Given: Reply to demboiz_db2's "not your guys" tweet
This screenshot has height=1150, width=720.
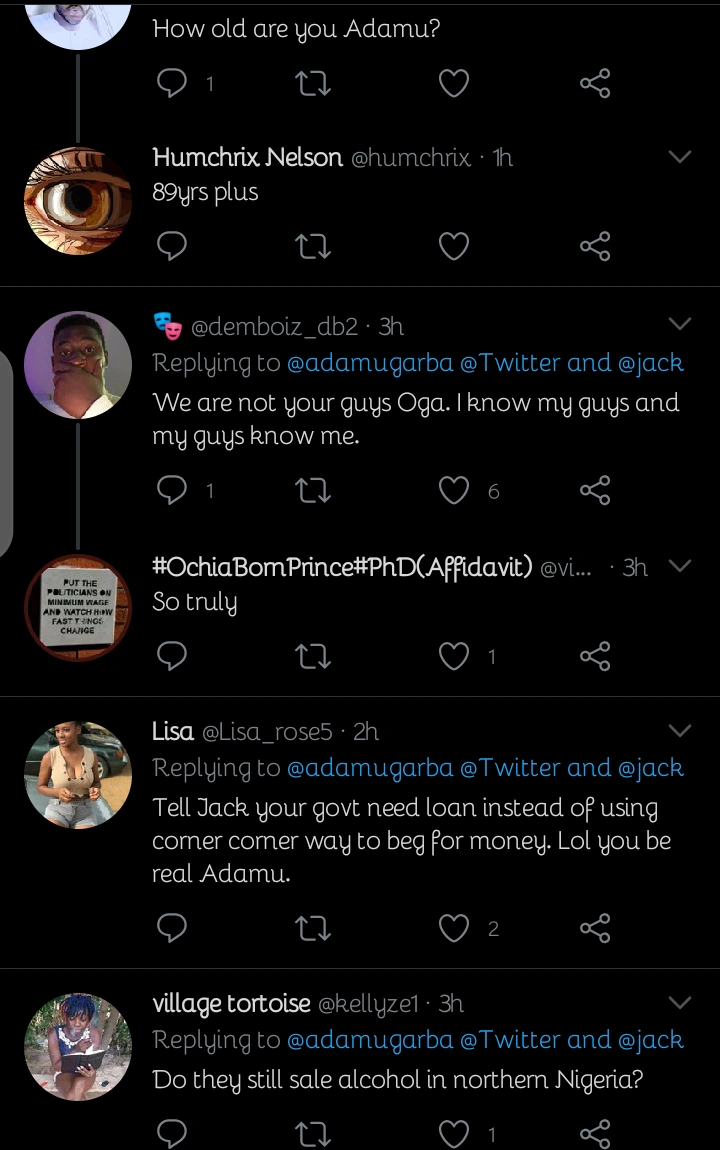Looking at the screenshot, I should pos(173,490).
